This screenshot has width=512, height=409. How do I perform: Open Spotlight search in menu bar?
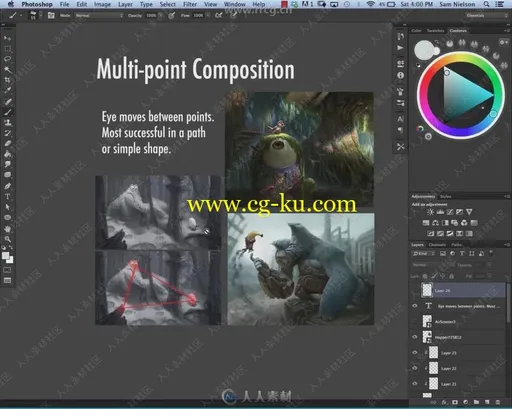pos(486,4)
